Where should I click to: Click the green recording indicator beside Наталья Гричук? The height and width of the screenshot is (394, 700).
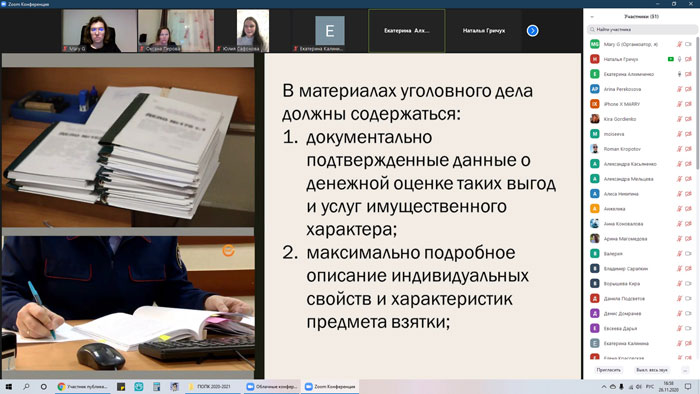pos(671,59)
